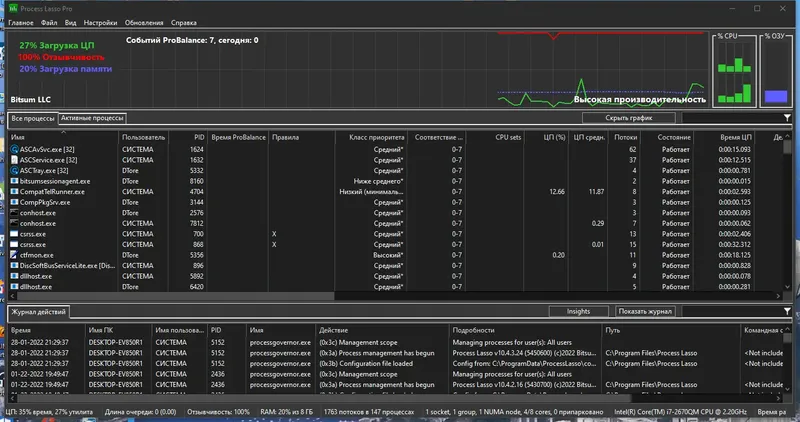Viewport: 800px width, 422px height.
Task: Click right arrow of process list scrollbar
Action: coord(779,296)
